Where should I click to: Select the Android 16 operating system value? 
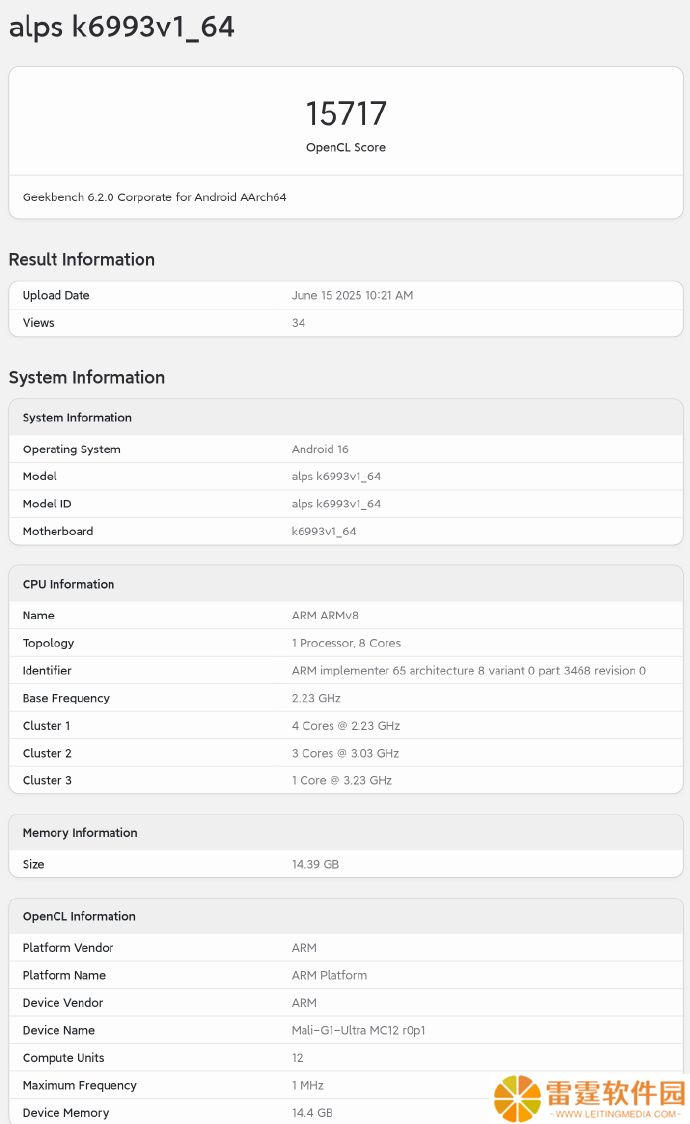[x=320, y=449]
